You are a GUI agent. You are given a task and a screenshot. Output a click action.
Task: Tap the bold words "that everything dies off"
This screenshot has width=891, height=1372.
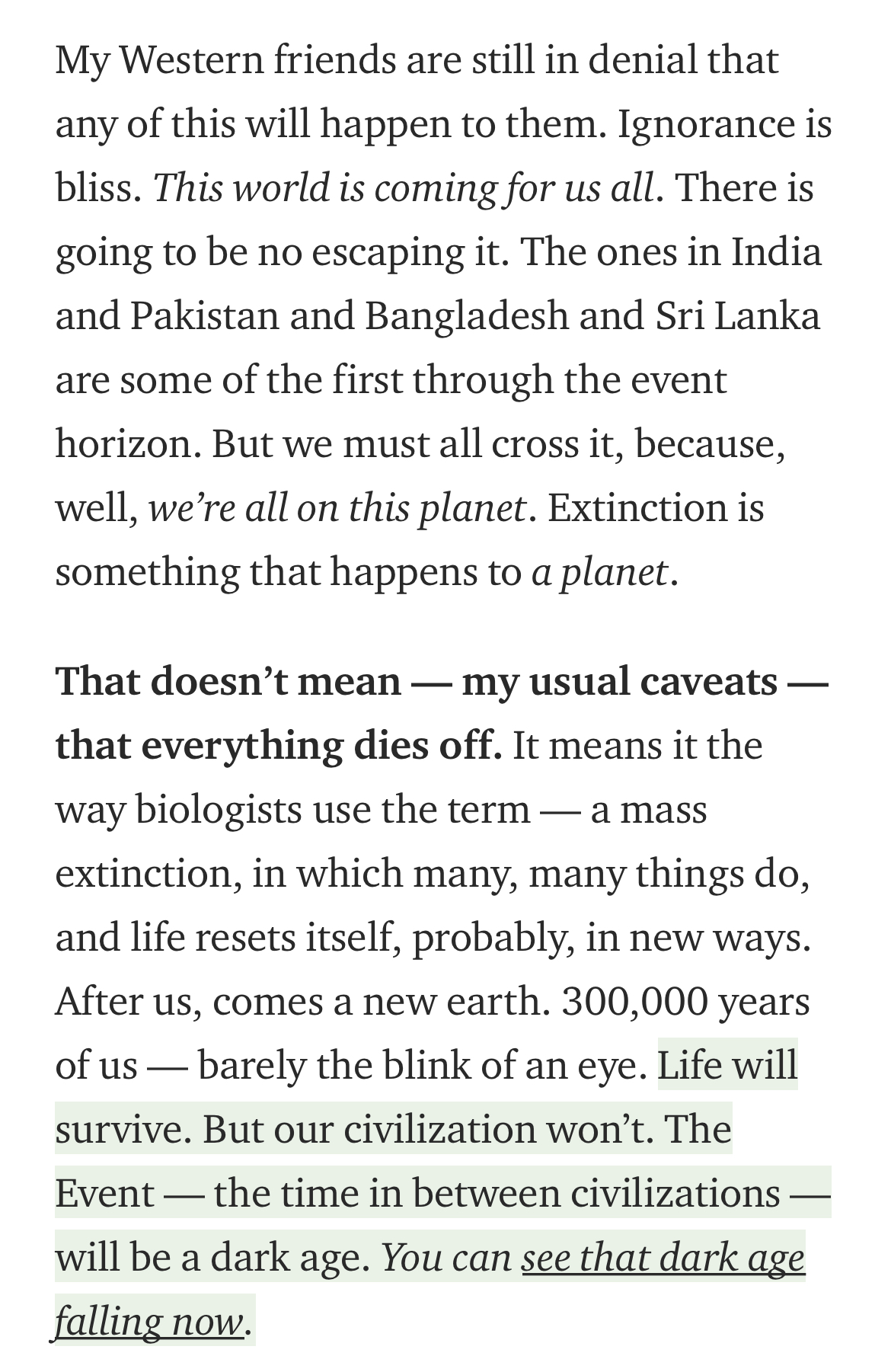pyautogui.click(x=278, y=746)
